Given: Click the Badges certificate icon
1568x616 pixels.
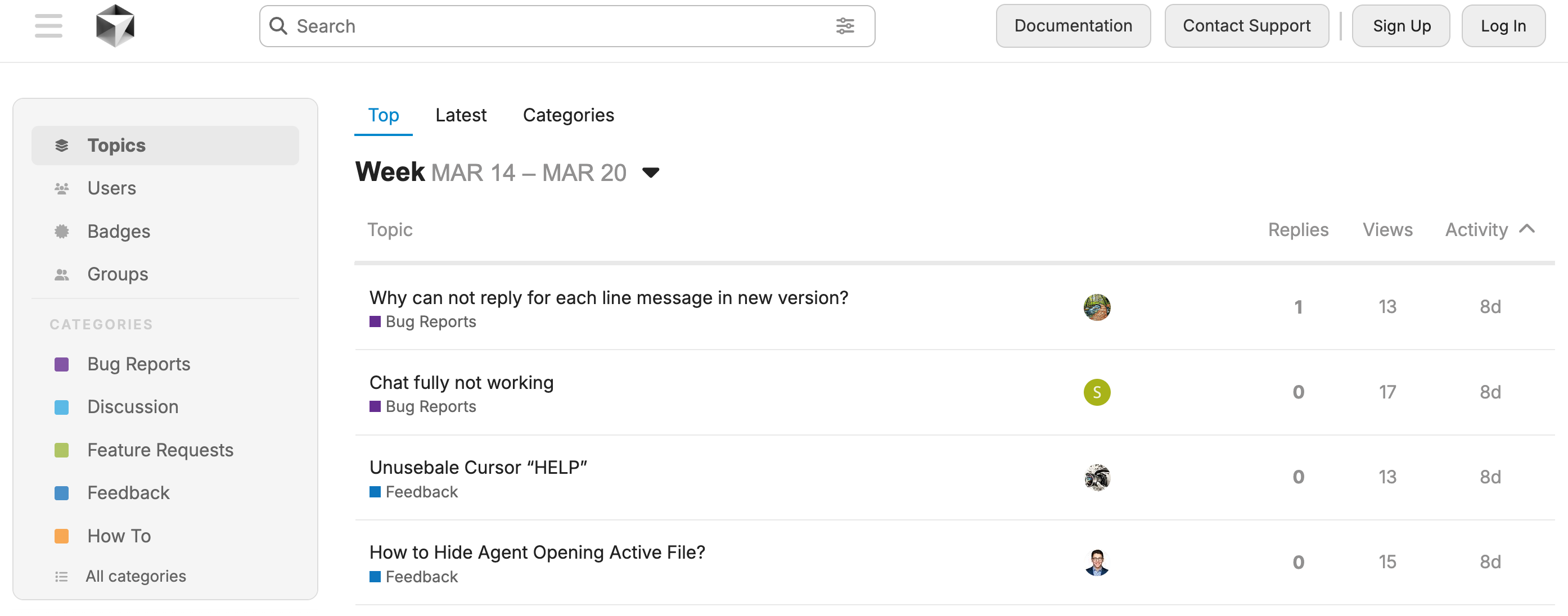Looking at the screenshot, I should (61, 231).
